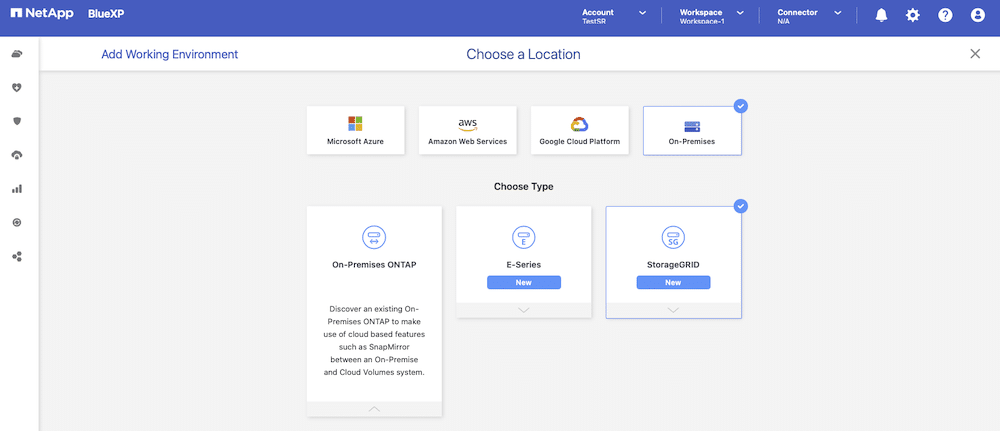This screenshot has width=1000, height=431.
Task: Click the Choose a Location title
Action: coord(524,54)
